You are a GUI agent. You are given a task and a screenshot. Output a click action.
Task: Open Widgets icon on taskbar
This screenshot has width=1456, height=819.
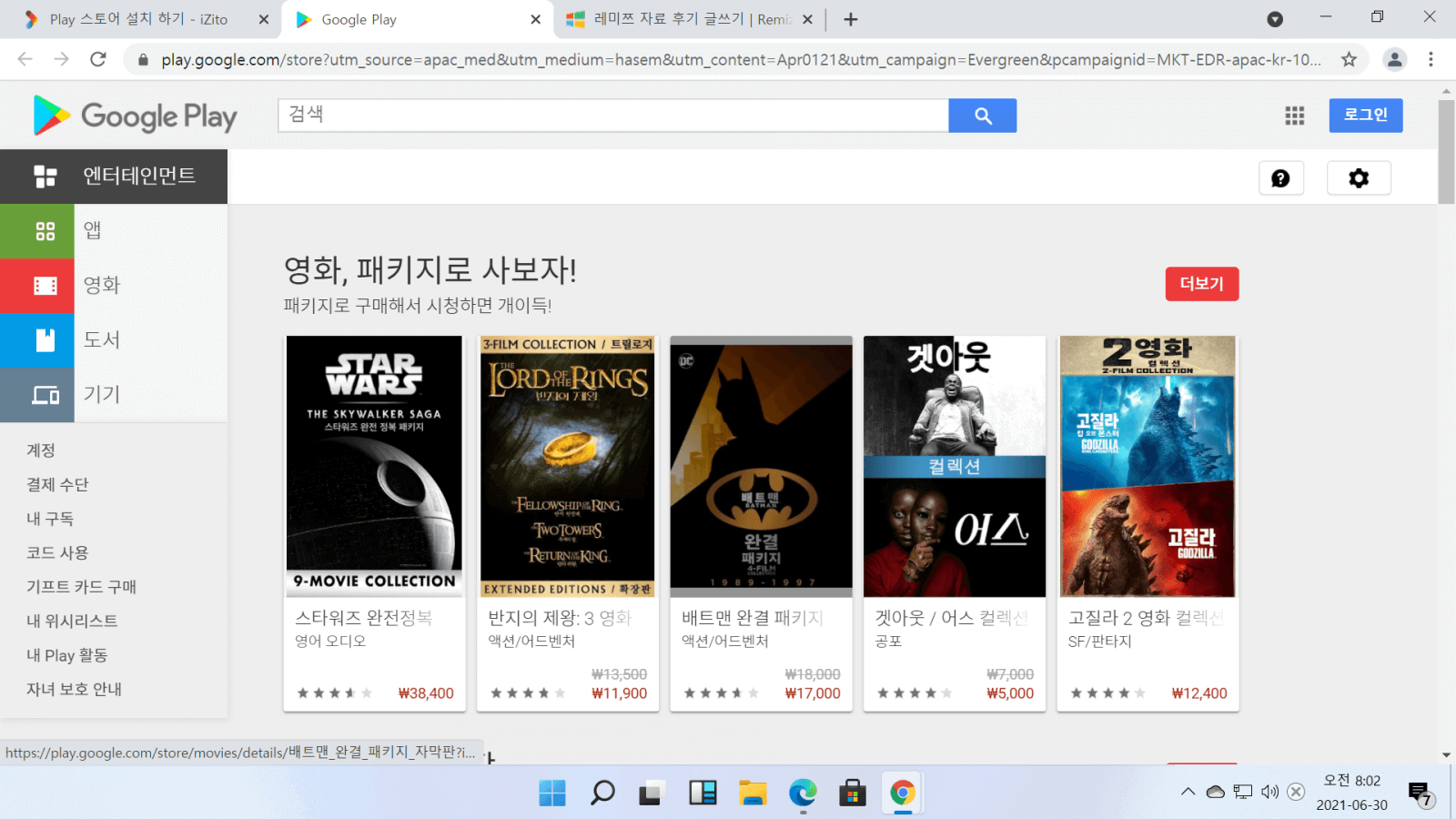[x=703, y=793]
